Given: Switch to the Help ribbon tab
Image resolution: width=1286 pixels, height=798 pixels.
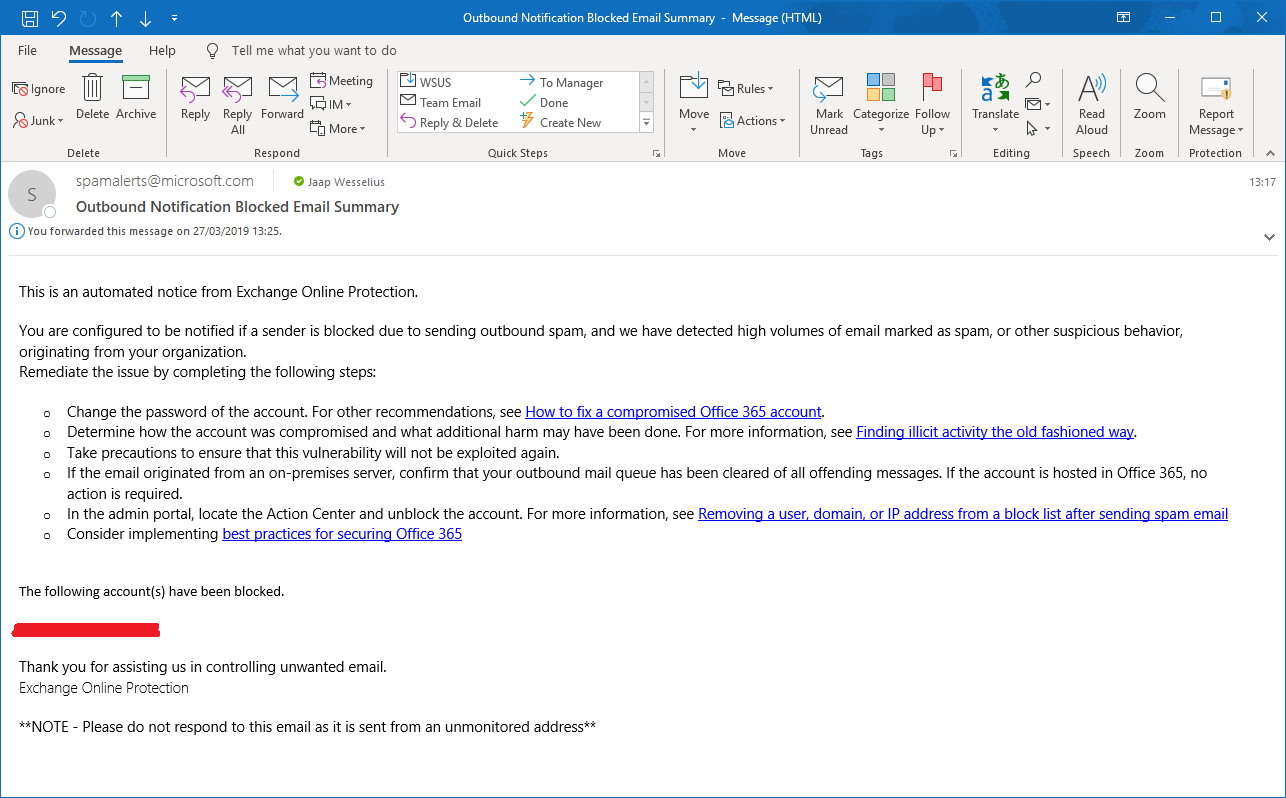Looking at the screenshot, I should click(x=162, y=50).
